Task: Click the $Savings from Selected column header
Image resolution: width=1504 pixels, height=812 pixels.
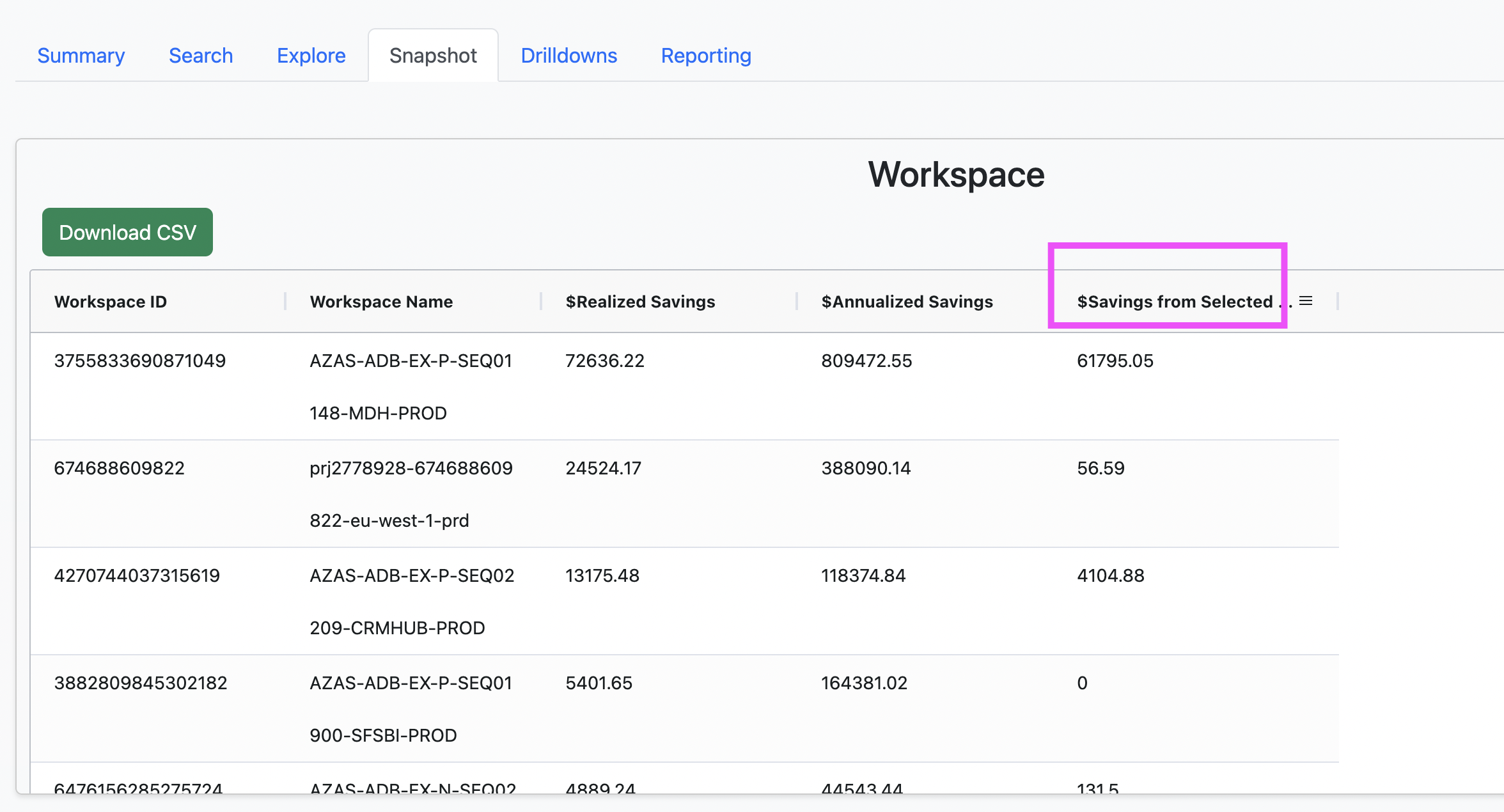Action: [1184, 302]
